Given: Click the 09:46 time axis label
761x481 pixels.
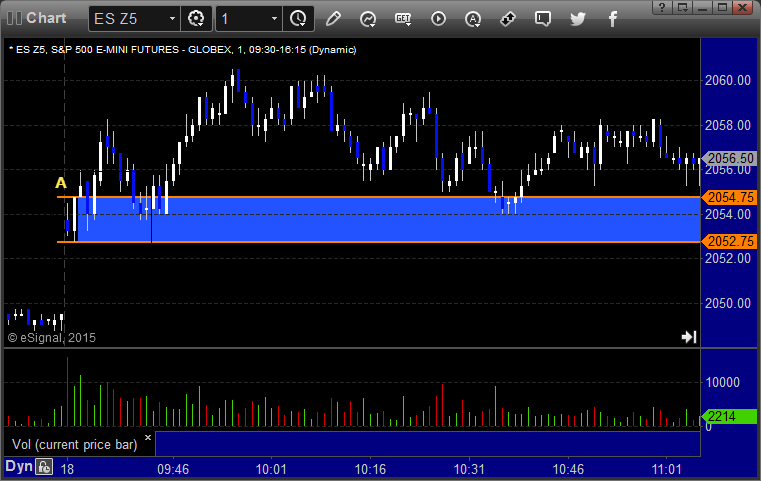Looking at the screenshot, I should (x=173, y=469).
